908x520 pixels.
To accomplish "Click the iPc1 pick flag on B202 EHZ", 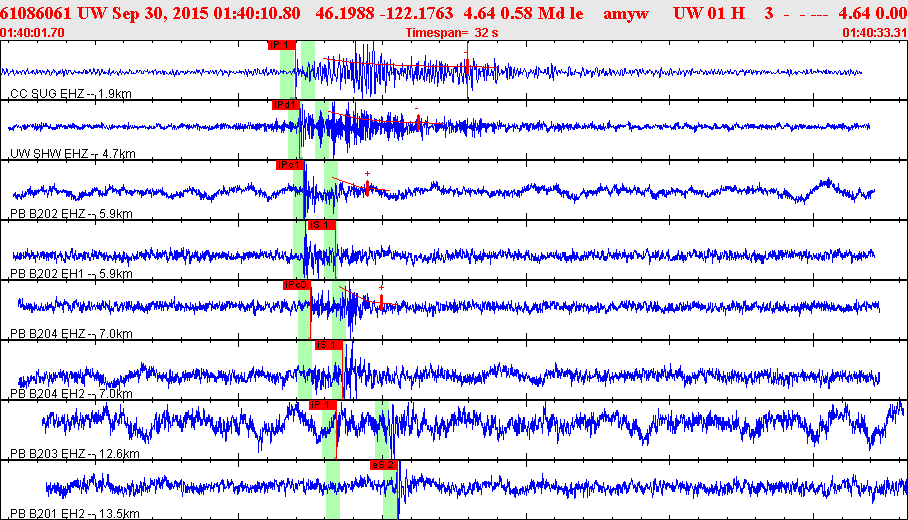I will [289, 165].
